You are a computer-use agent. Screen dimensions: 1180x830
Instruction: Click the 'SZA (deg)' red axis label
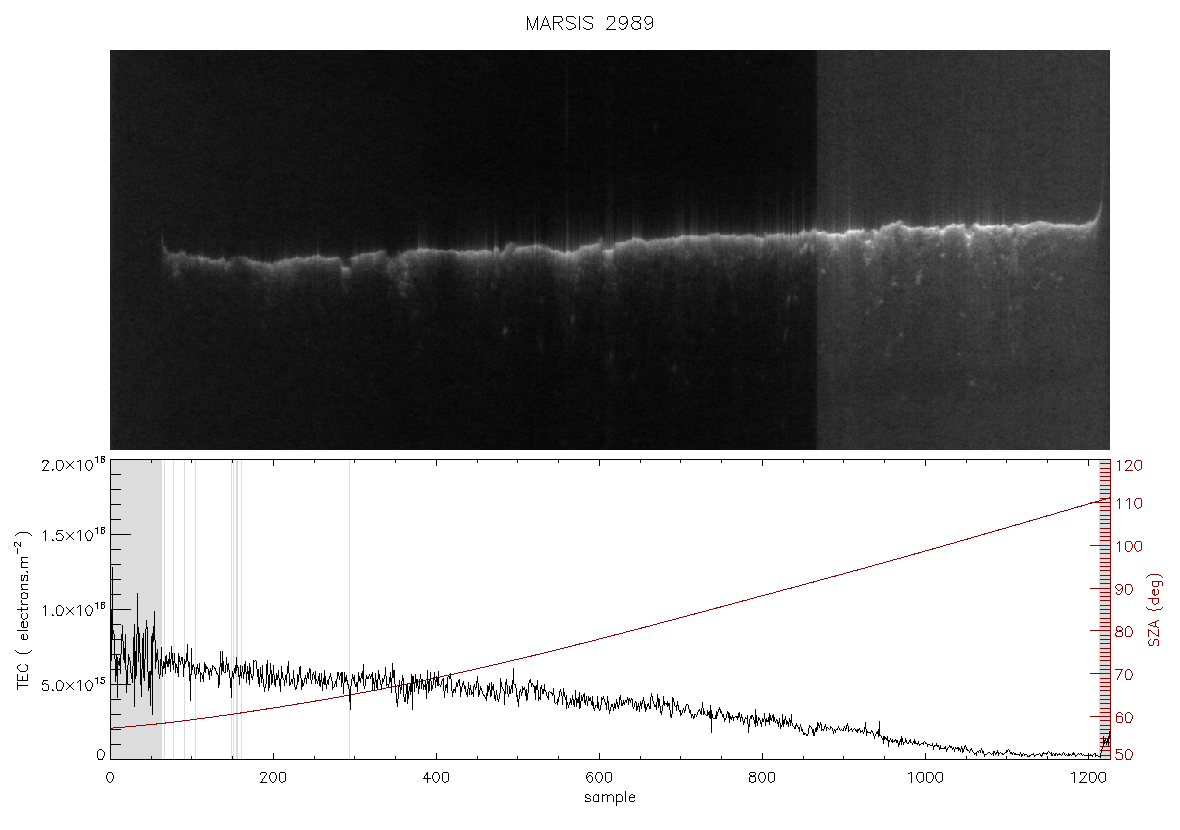click(x=1154, y=610)
